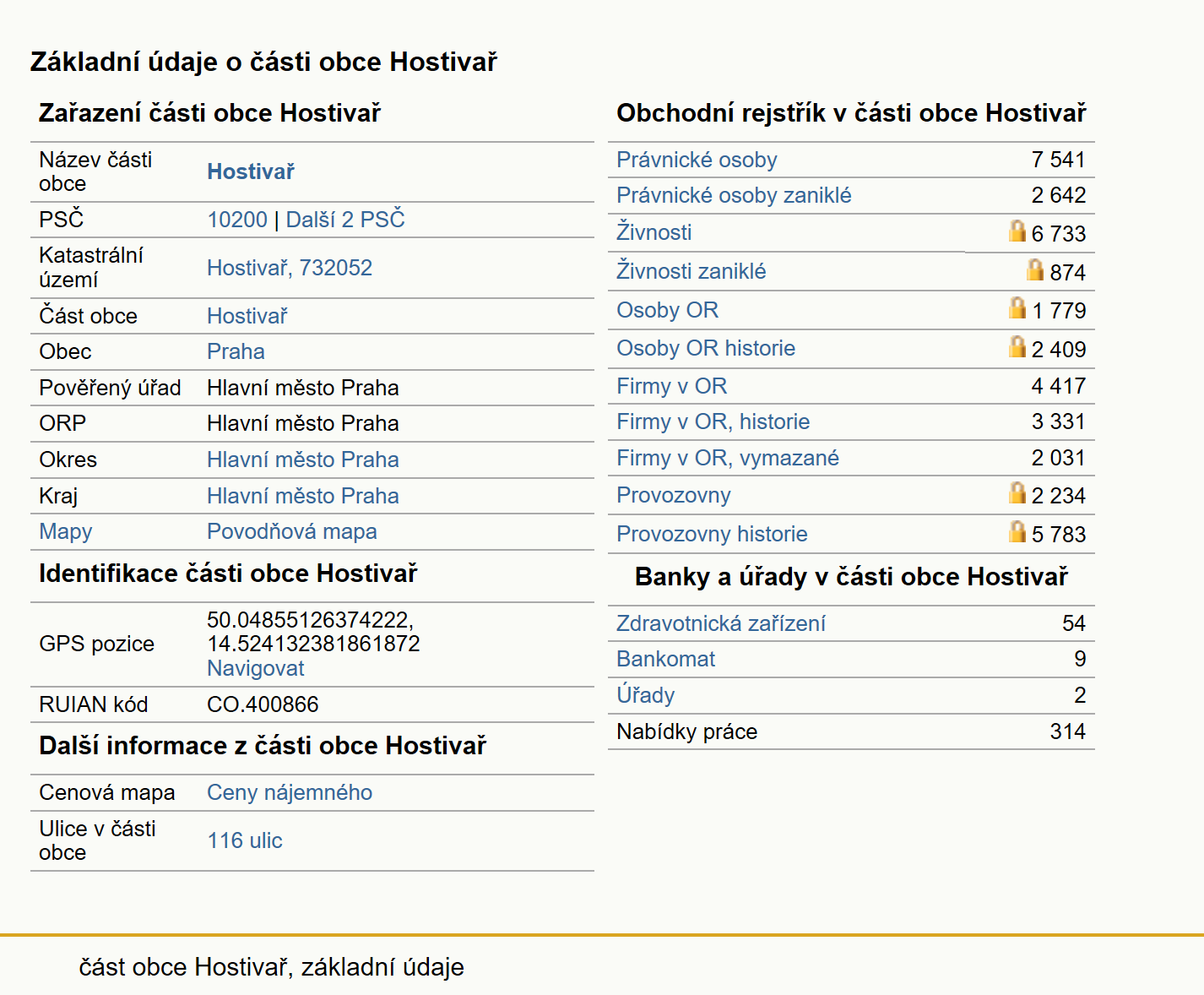Click the lock icon beside Živnosti count
The height and width of the screenshot is (995, 1204).
coord(1017,231)
